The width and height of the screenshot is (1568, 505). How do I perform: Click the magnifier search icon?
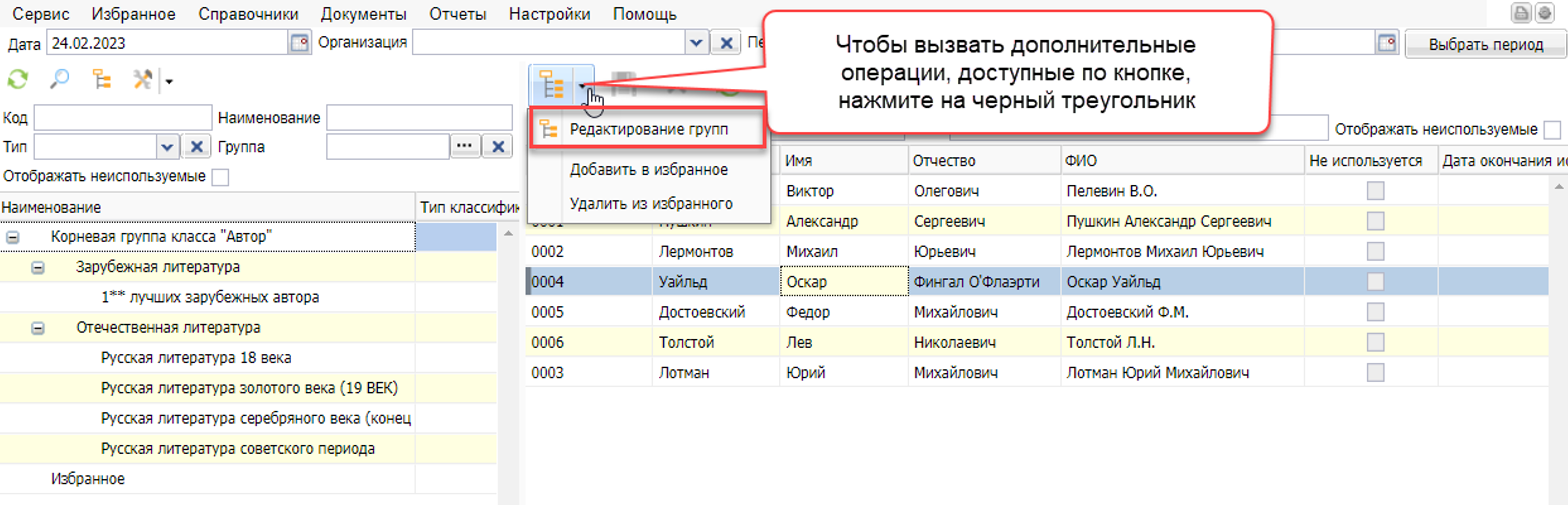[x=59, y=80]
